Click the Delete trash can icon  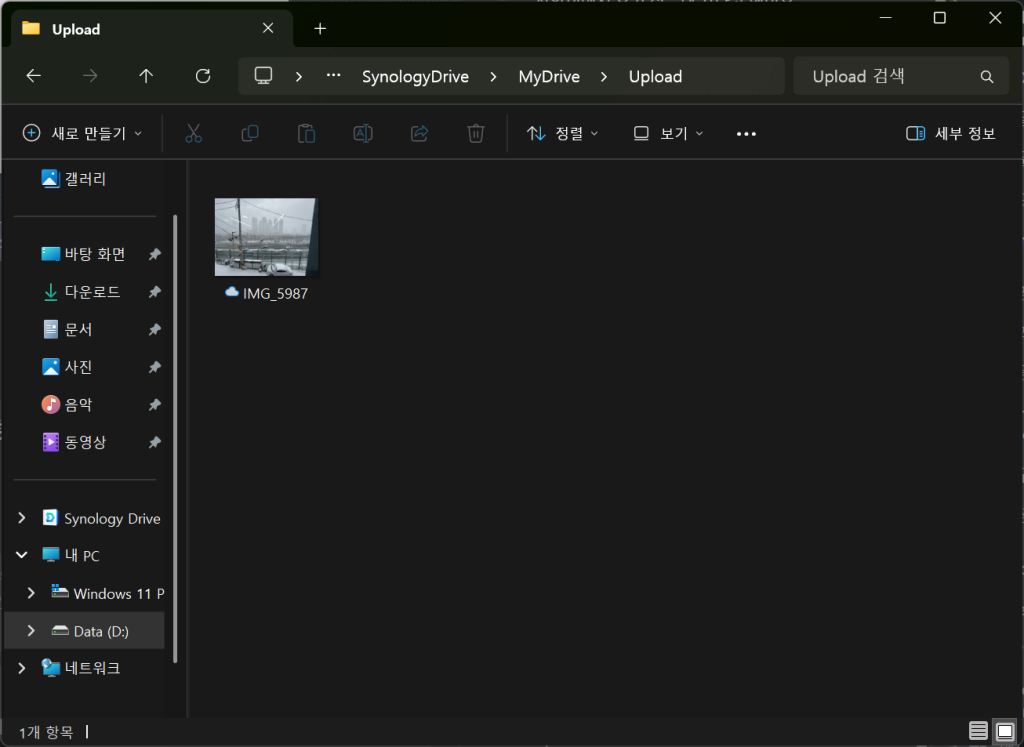[475, 134]
